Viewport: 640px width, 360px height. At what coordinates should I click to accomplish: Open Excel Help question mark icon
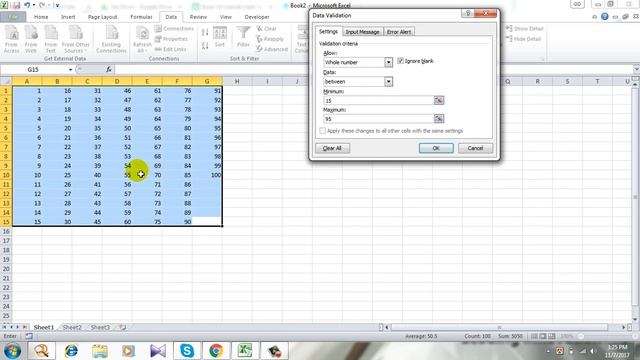point(605,17)
